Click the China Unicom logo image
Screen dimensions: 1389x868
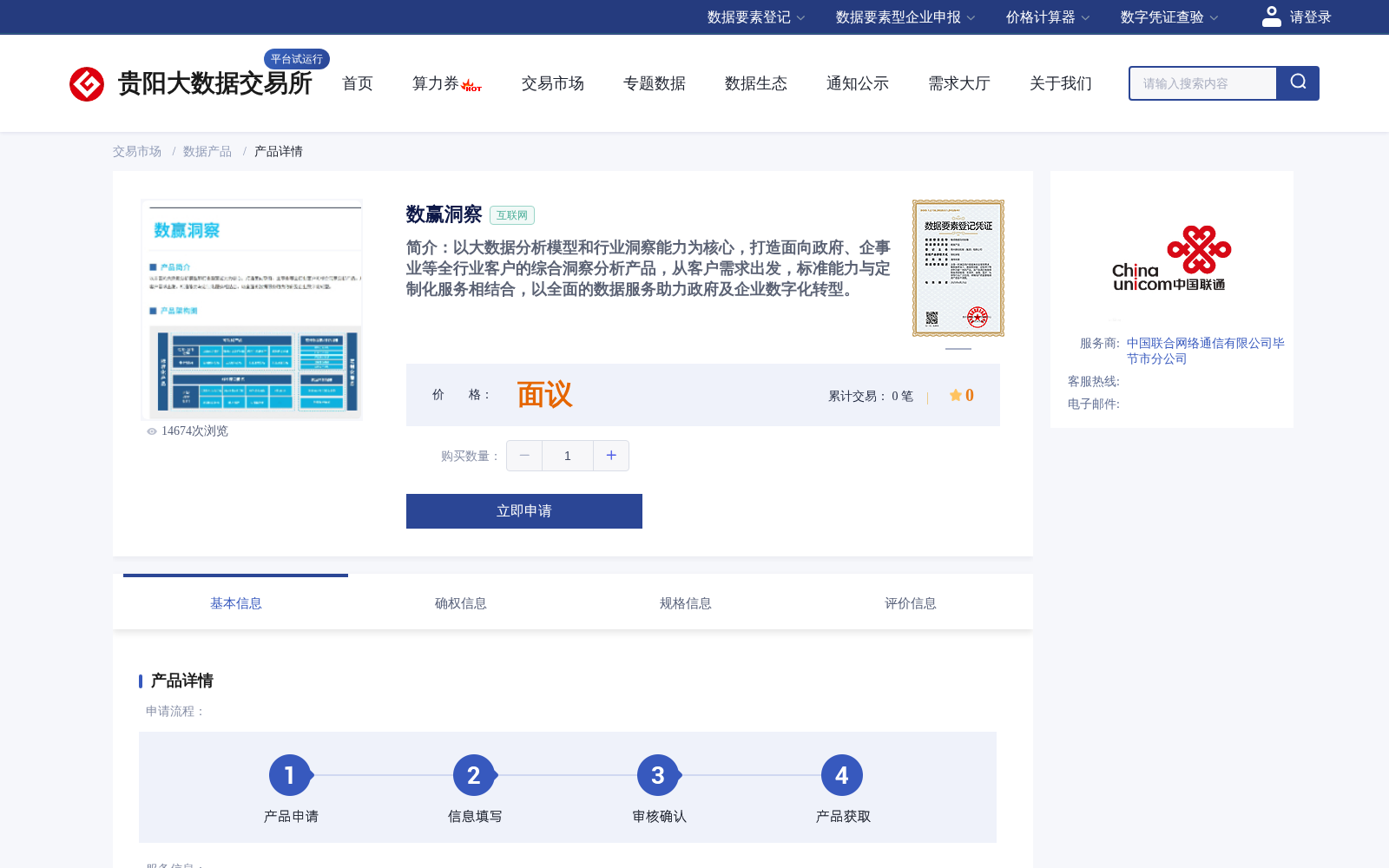(1171, 259)
